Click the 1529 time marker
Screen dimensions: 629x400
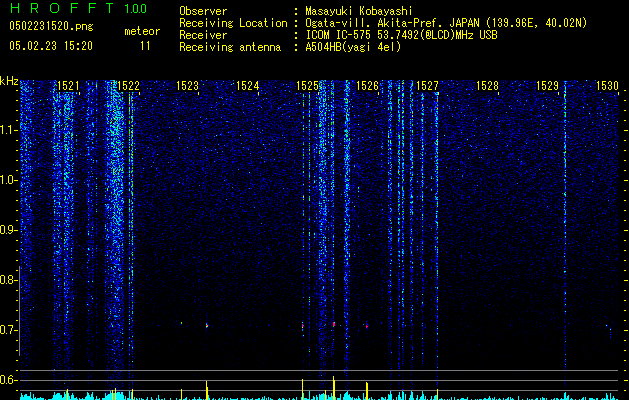(547, 86)
